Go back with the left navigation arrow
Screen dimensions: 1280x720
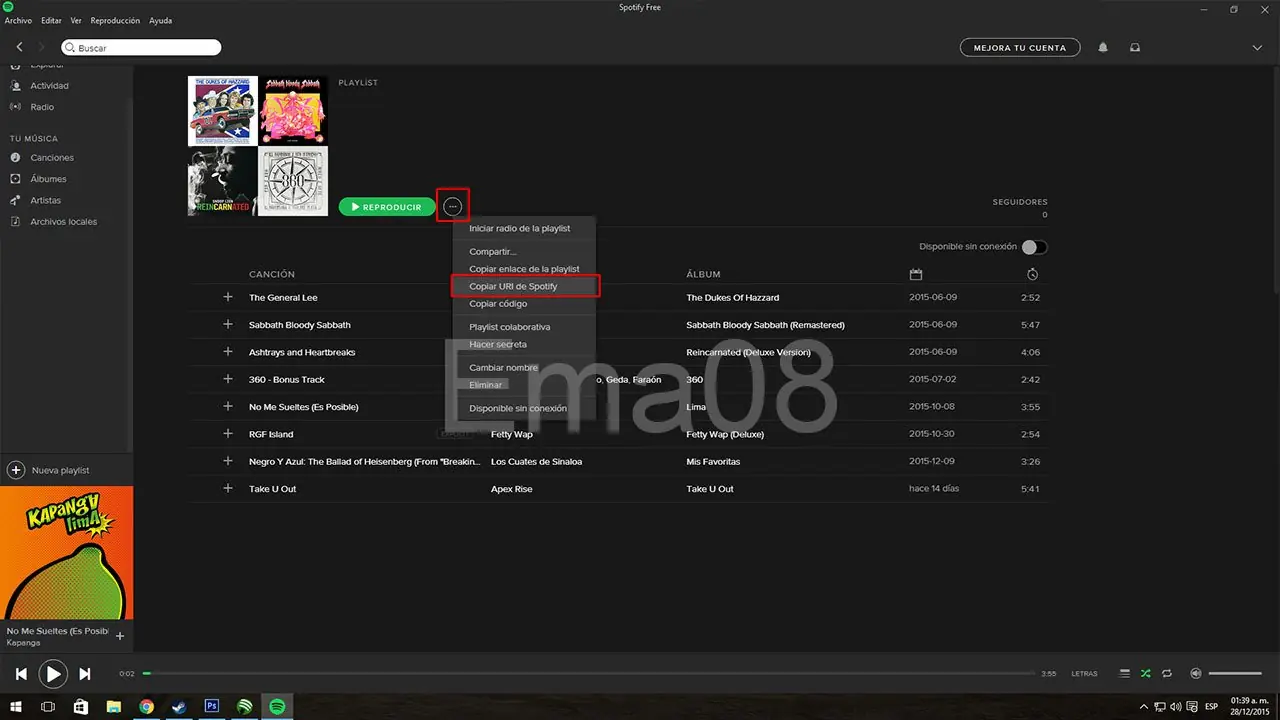click(x=20, y=47)
